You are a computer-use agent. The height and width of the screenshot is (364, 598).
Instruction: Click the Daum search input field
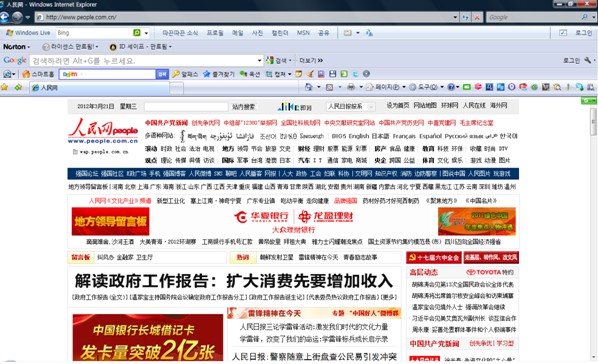click(x=108, y=74)
